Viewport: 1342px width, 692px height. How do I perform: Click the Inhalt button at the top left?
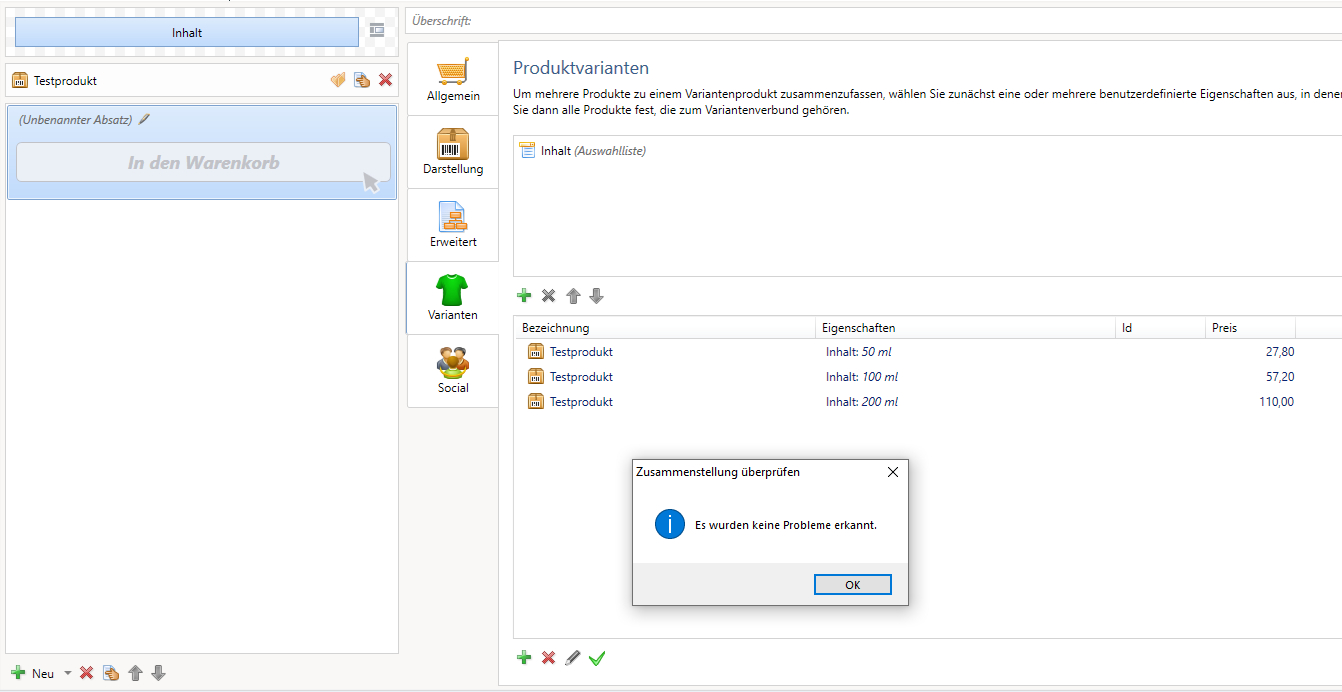(x=187, y=32)
